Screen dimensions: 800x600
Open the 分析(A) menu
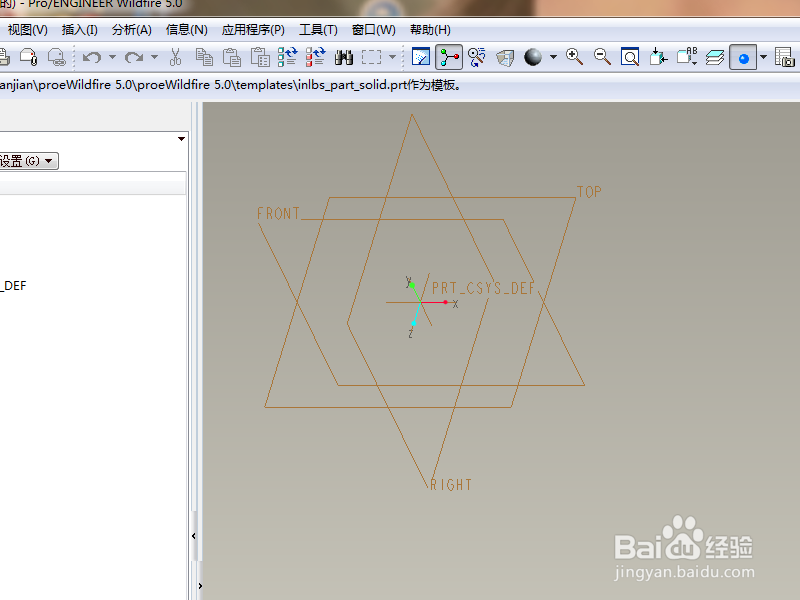(132, 30)
